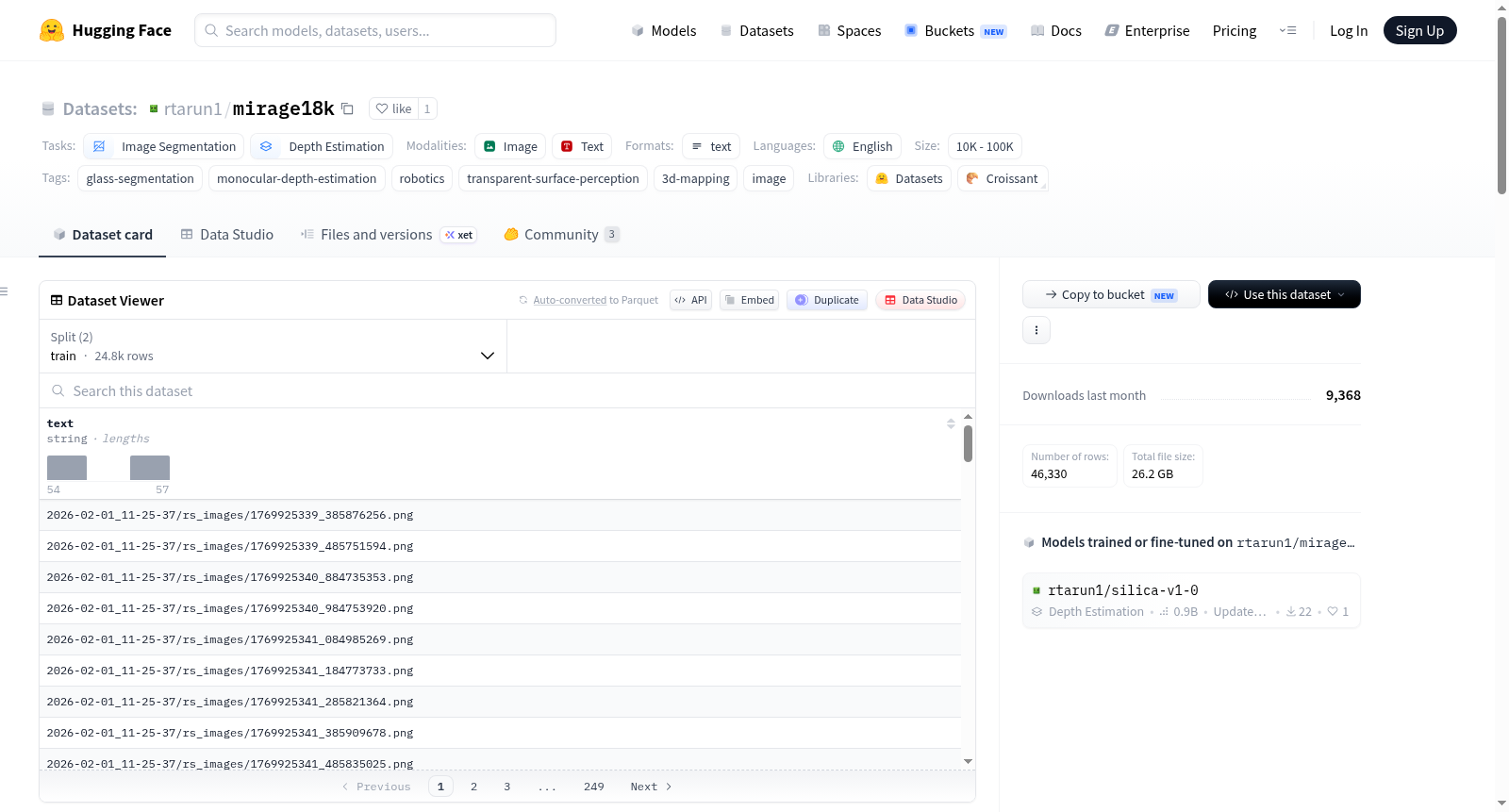1509x812 pixels.
Task: Click the Sign Up button
Action: pyautogui.click(x=1419, y=30)
